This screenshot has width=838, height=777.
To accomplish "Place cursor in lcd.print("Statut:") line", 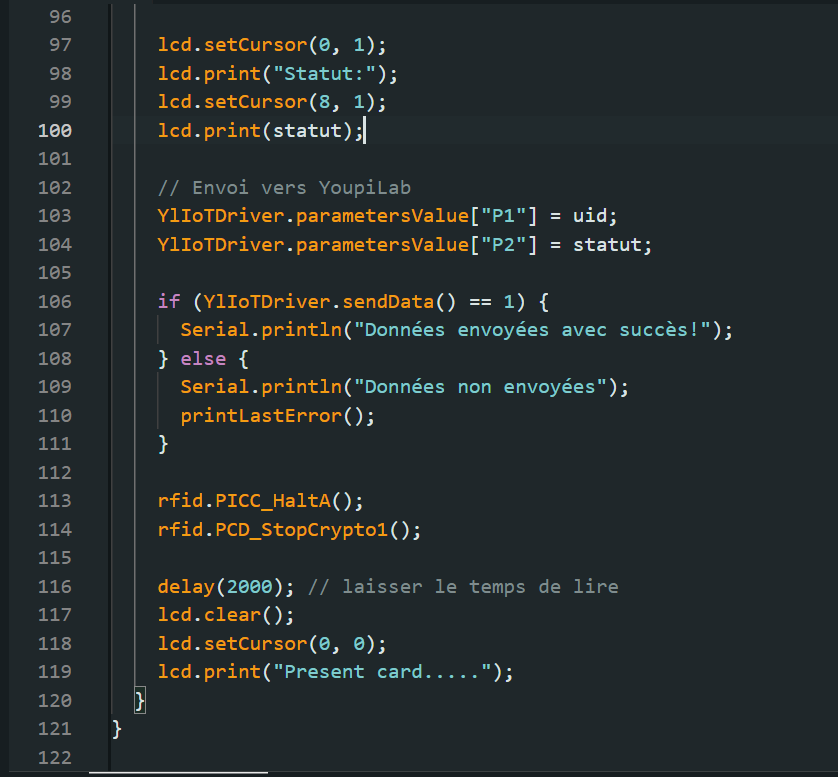I will tap(277, 74).
